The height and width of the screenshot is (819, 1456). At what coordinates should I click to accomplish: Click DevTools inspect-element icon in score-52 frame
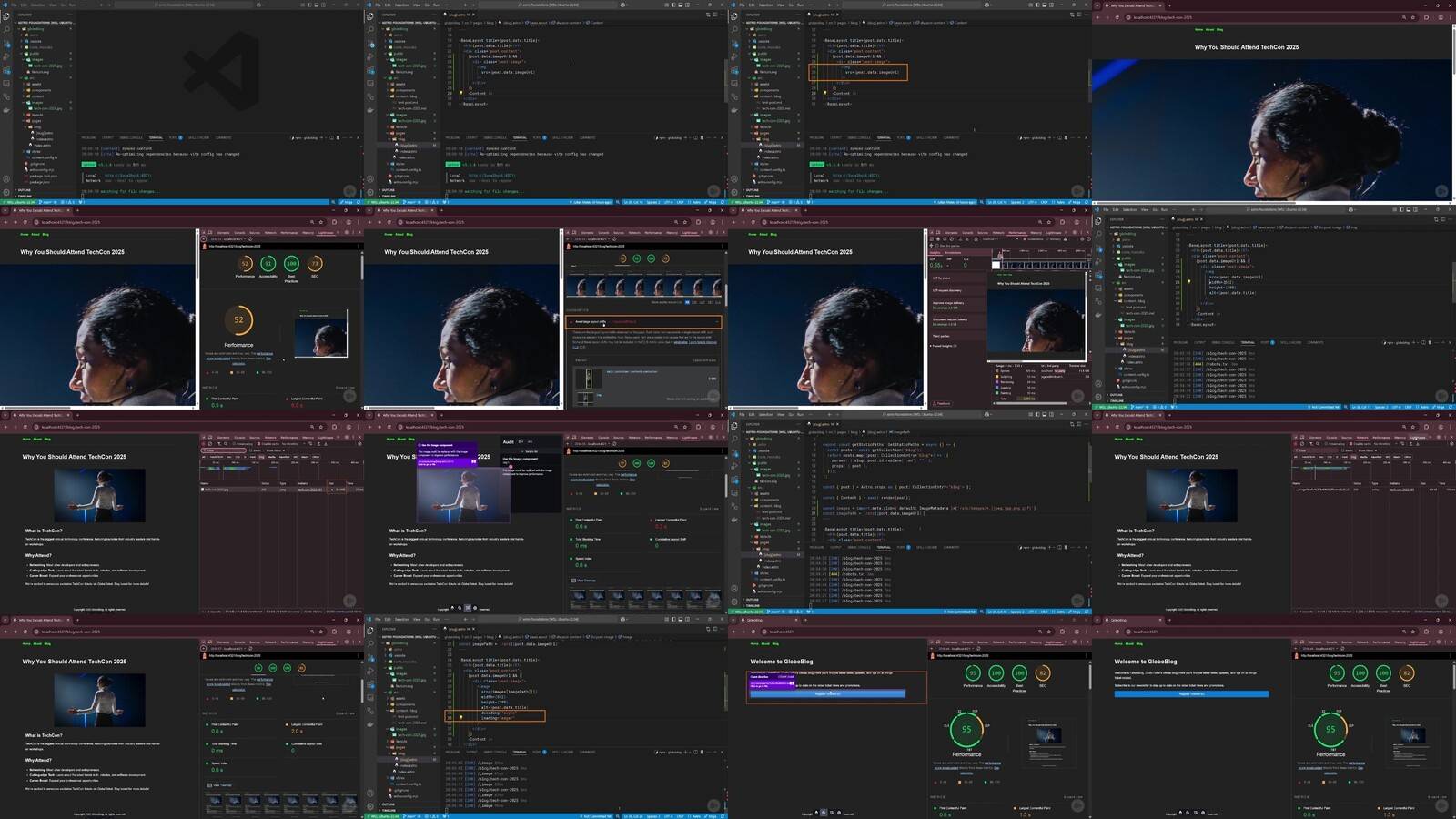tap(204, 232)
